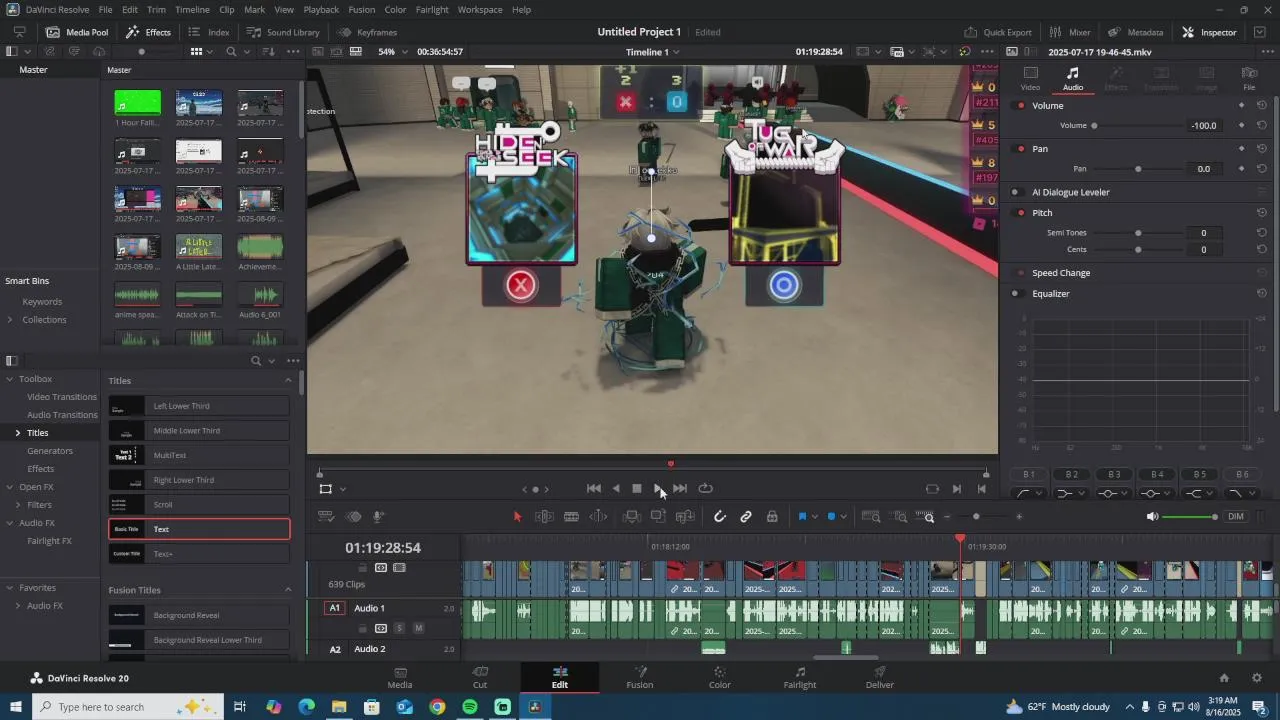1280x720 pixels.
Task: Play the timeline in reverse
Action: [616, 489]
